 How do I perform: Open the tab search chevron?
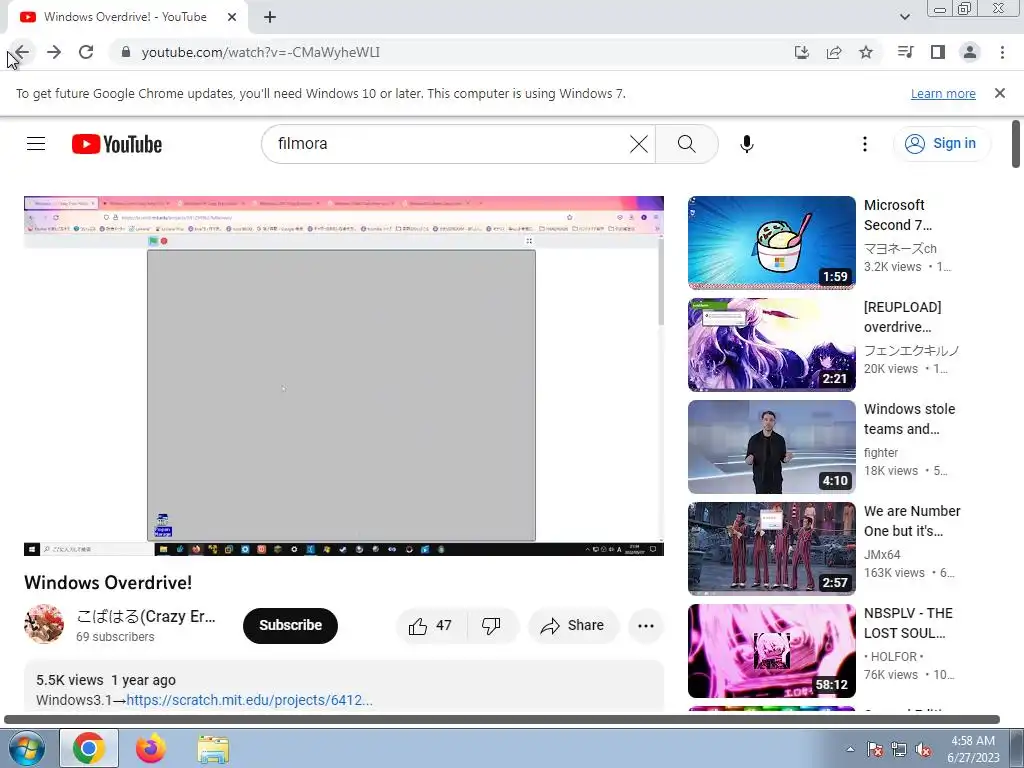905,17
